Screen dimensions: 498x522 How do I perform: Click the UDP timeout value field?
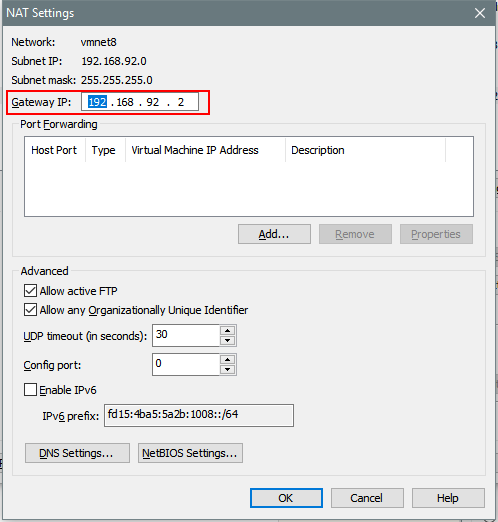[x=186, y=335]
